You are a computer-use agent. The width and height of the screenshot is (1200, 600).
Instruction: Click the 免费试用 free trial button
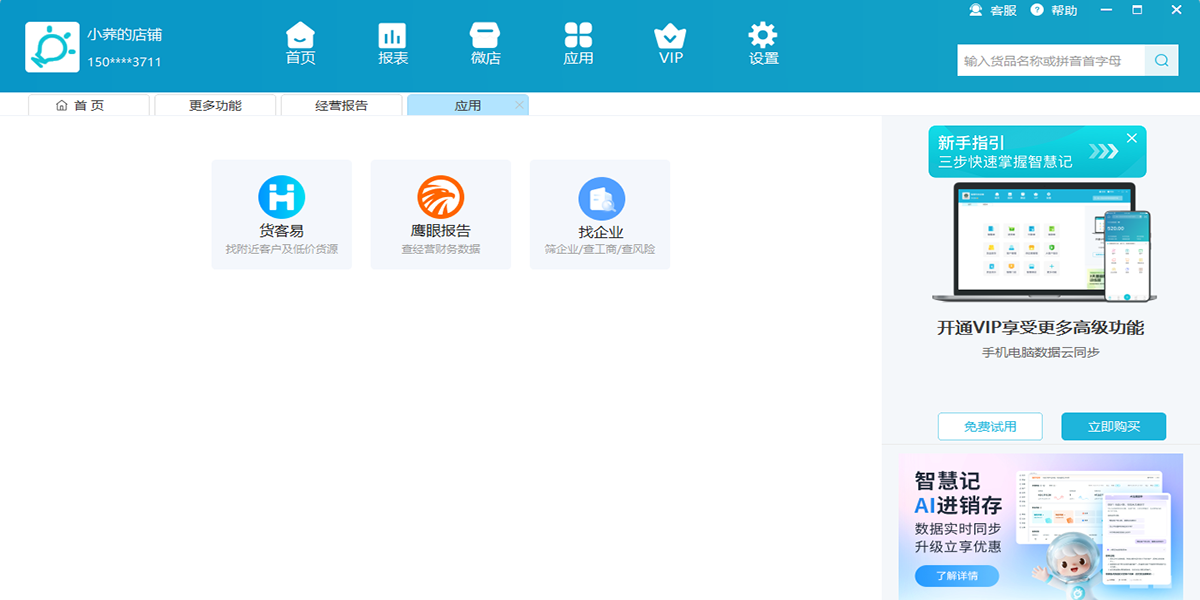[x=989, y=426]
